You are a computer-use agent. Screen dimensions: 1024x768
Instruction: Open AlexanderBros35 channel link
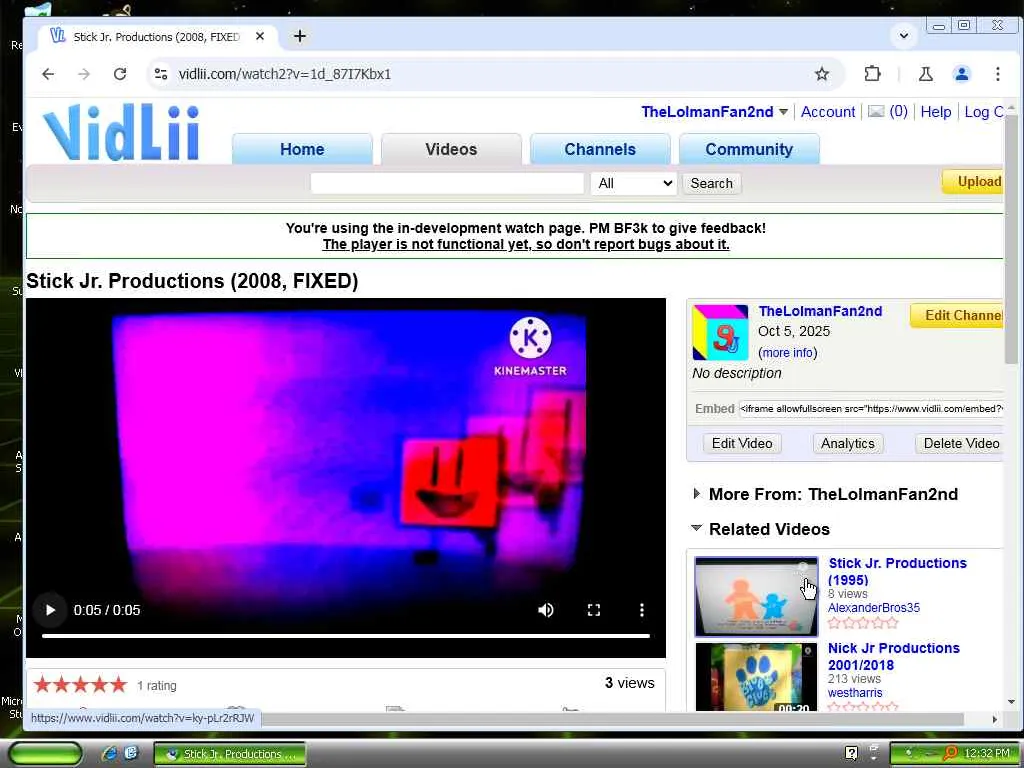[874, 608]
